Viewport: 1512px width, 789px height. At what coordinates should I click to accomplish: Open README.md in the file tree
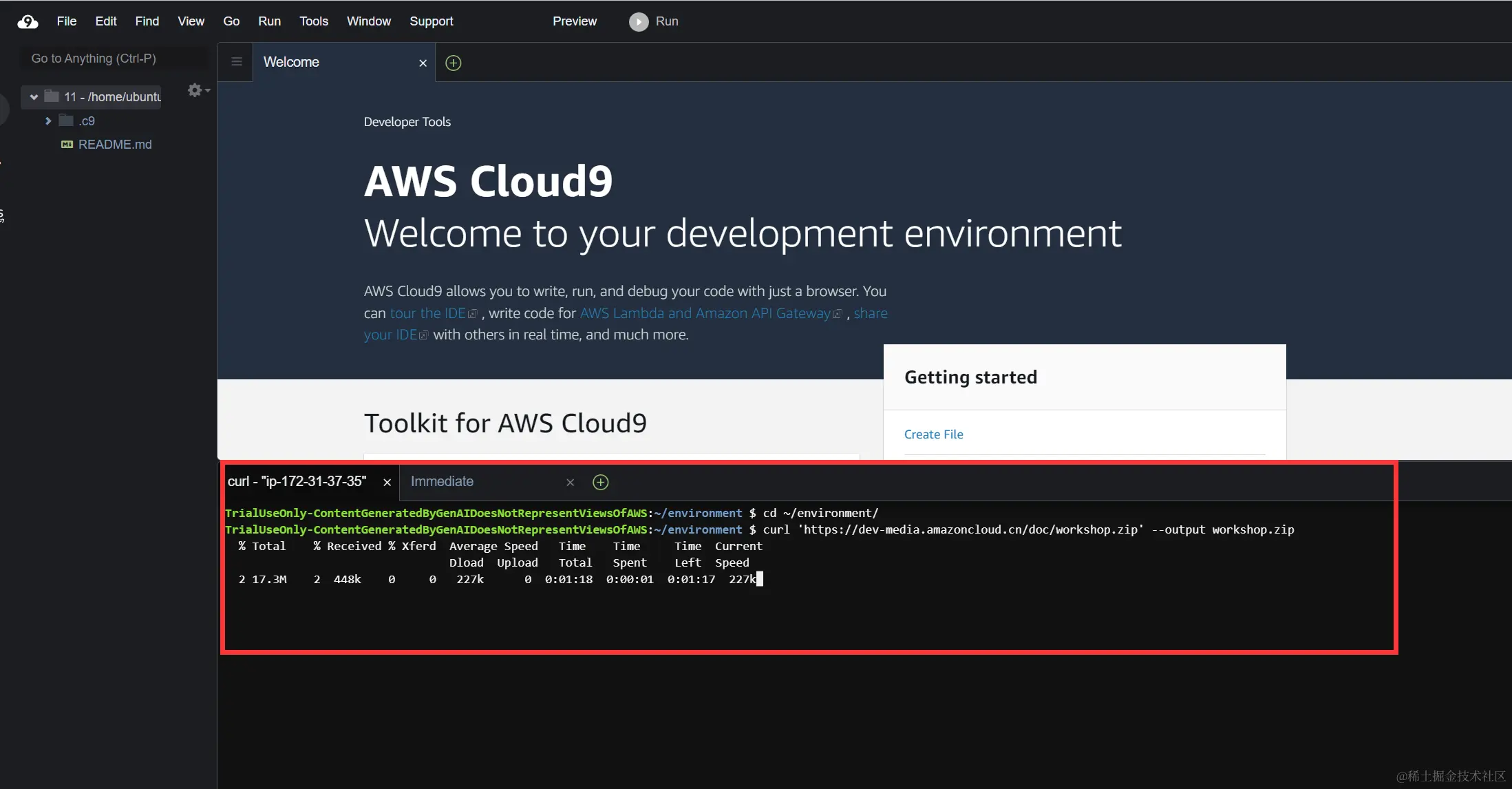(x=115, y=145)
